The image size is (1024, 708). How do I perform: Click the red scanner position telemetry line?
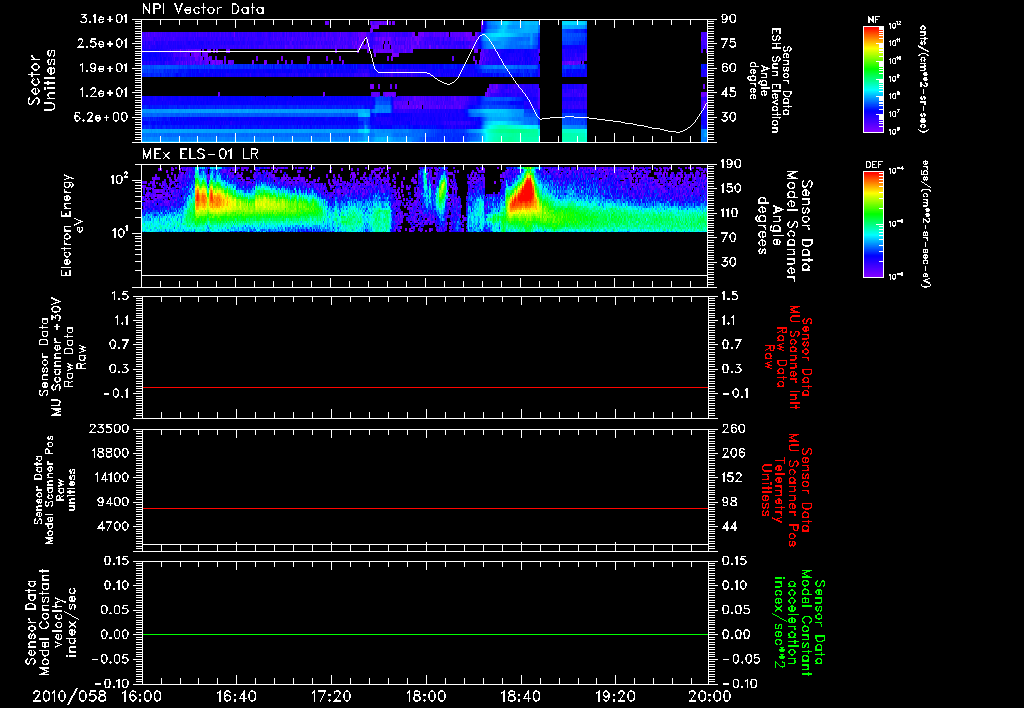[x=425, y=508]
